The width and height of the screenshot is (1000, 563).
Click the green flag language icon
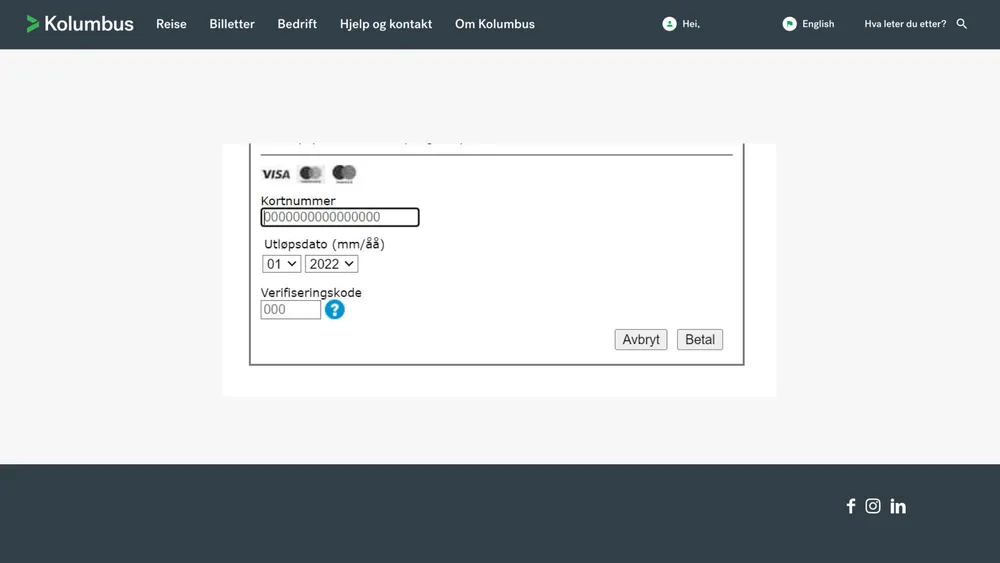(789, 24)
